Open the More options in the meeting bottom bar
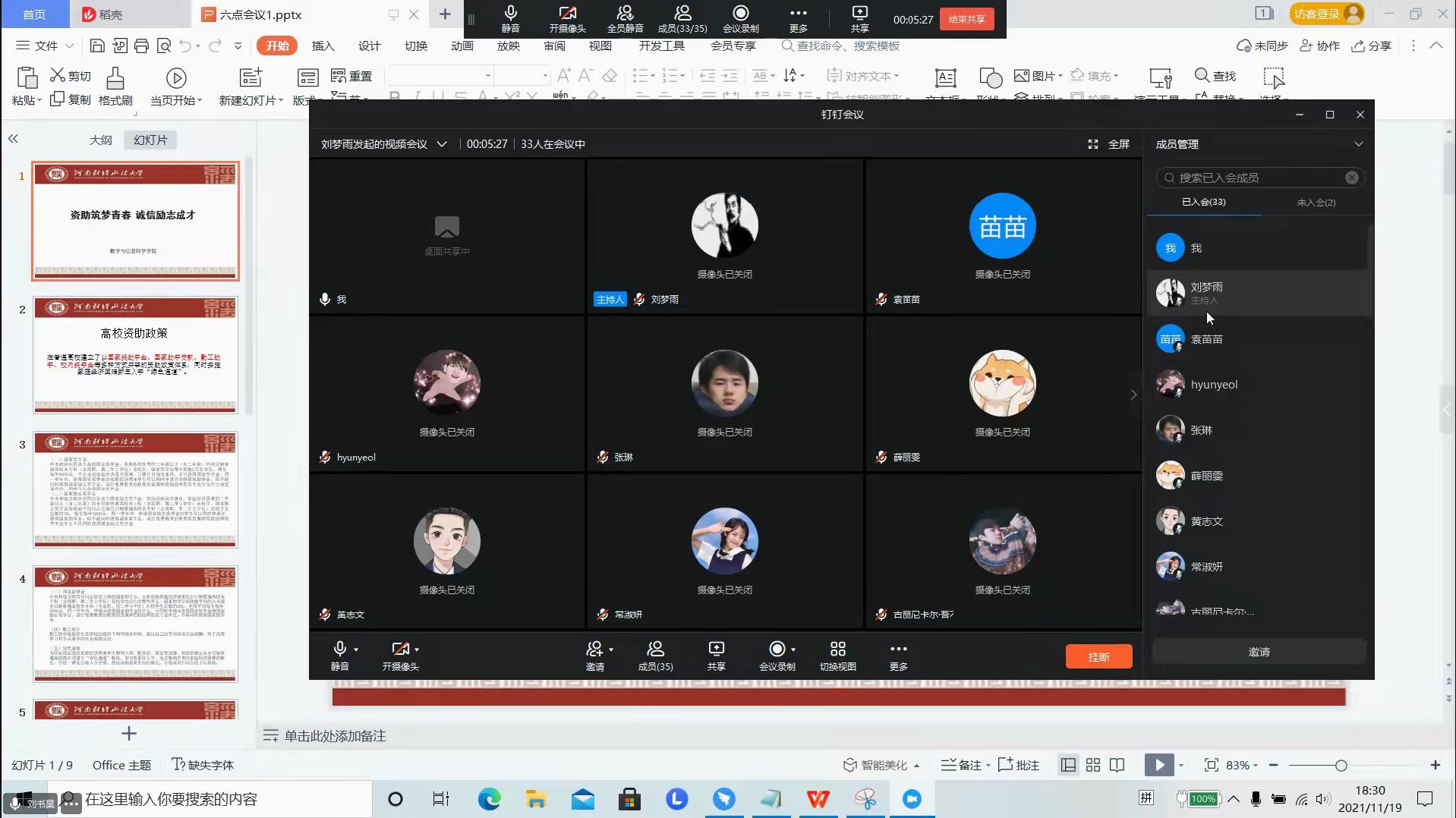Image resolution: width=1456 pixels, height=818 pixels. click(x=898, y=656)
